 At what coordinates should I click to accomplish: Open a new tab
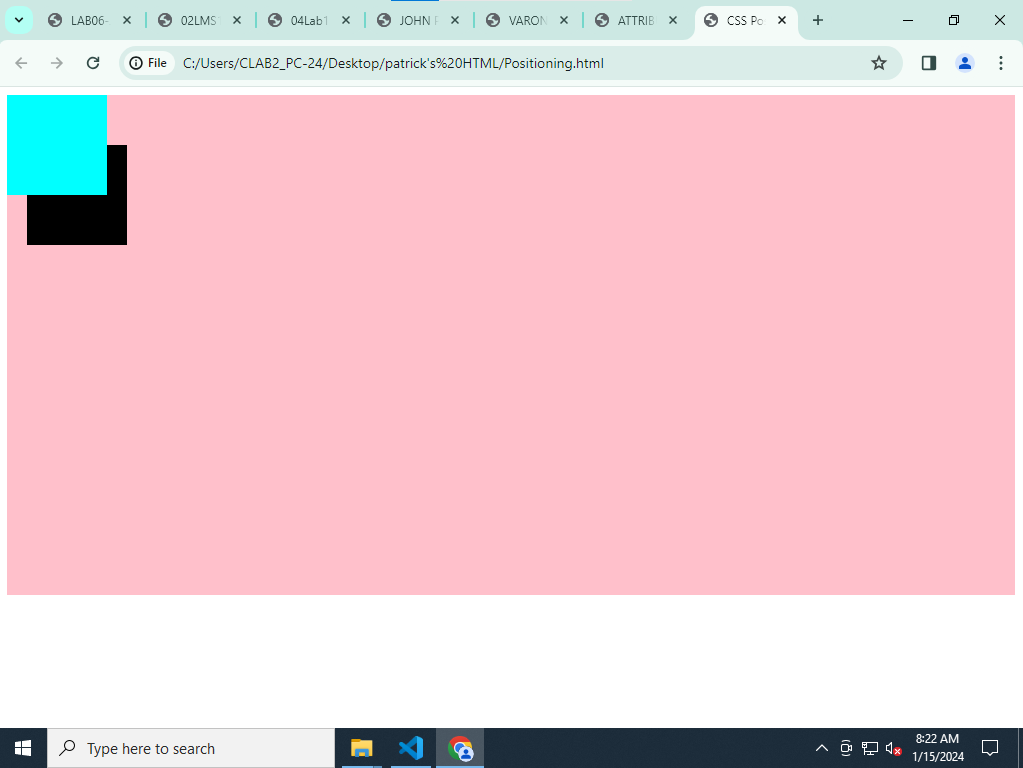pos(818,20)
